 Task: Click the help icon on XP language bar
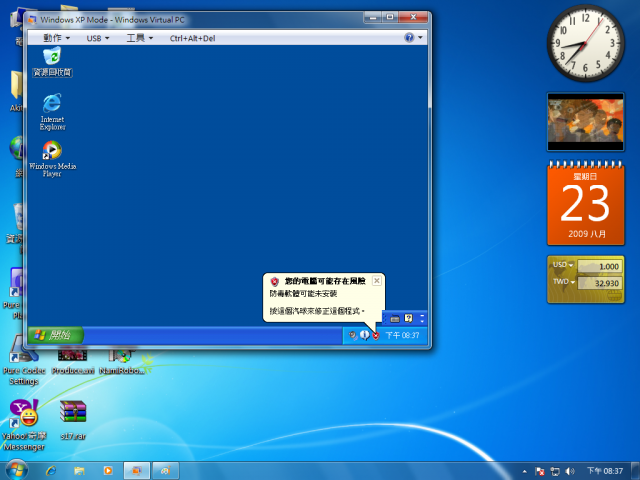tap(408, 318)
